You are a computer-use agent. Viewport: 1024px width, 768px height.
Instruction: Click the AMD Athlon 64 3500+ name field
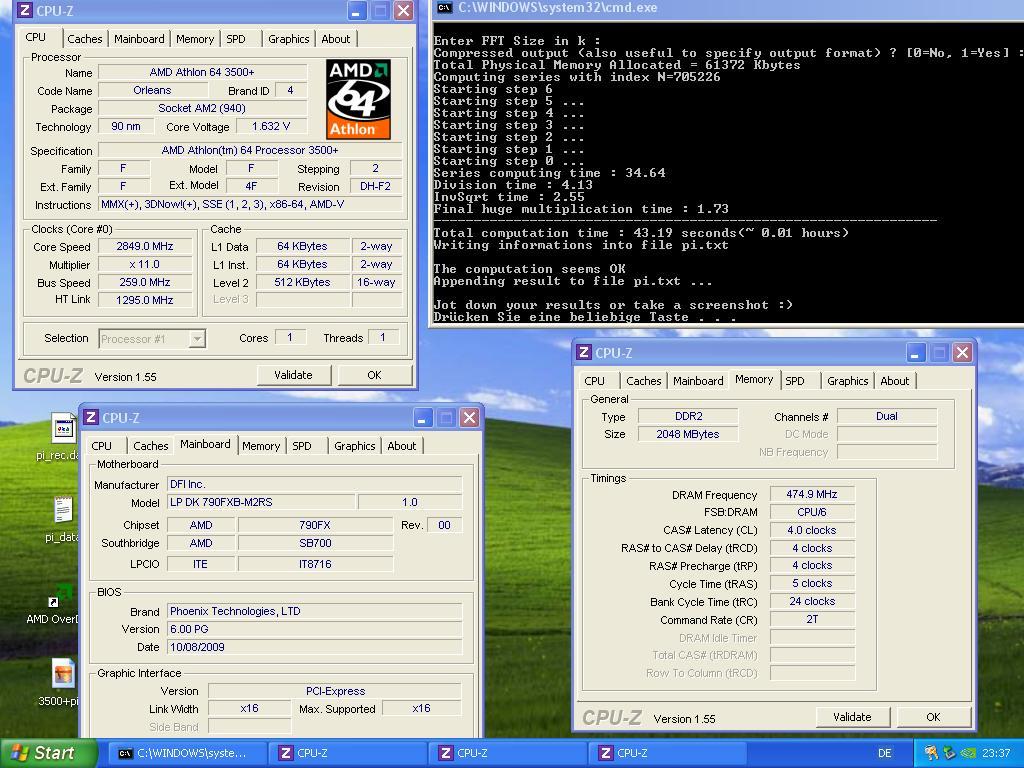(x=202, y=72)
